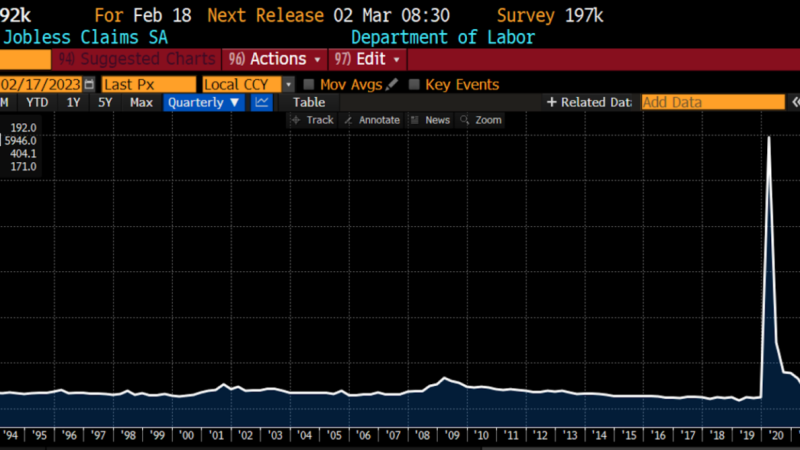Open the Edit menu
800x450 pixels.
368,59
